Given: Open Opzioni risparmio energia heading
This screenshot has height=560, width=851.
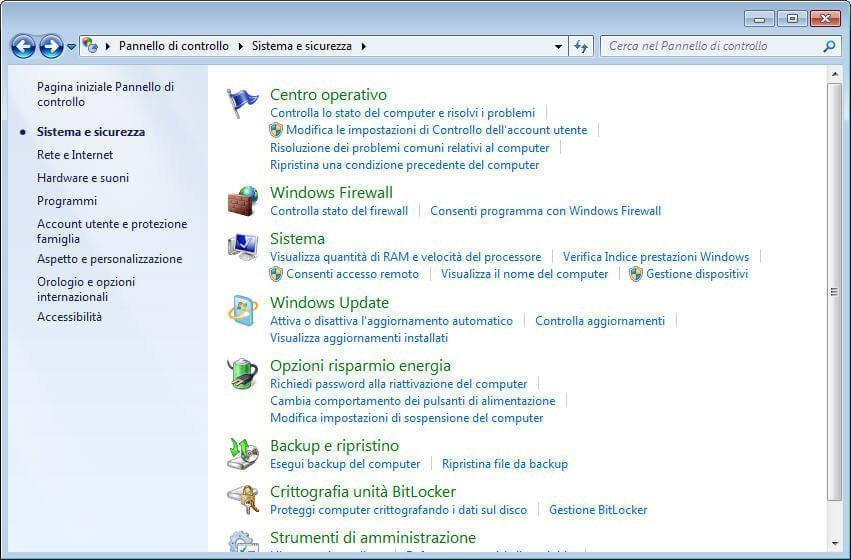Looking at the screenshot, I should tap(360, 366).
